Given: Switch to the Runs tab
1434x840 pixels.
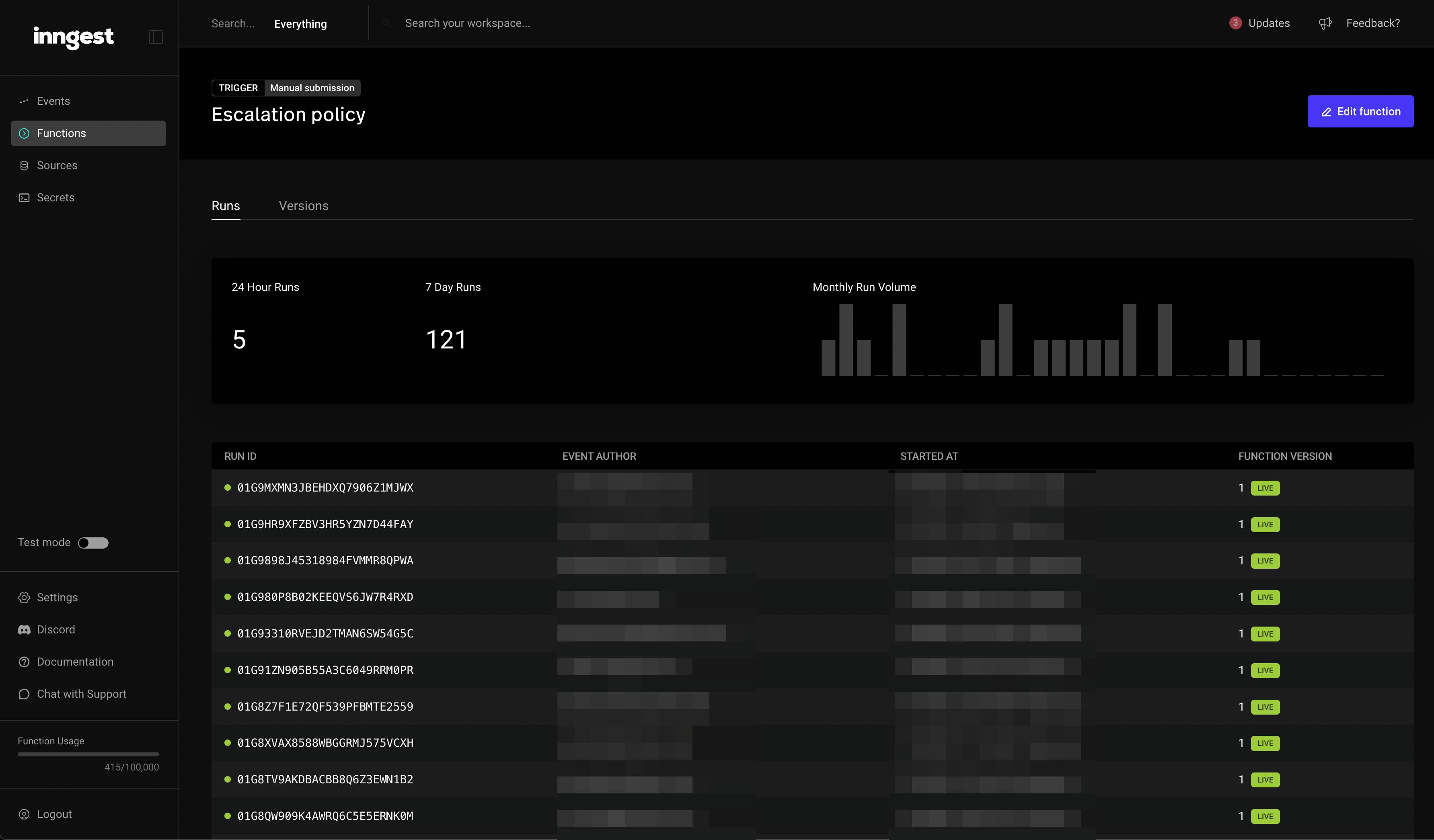Looking at the screenshot, I should [226, 206].
